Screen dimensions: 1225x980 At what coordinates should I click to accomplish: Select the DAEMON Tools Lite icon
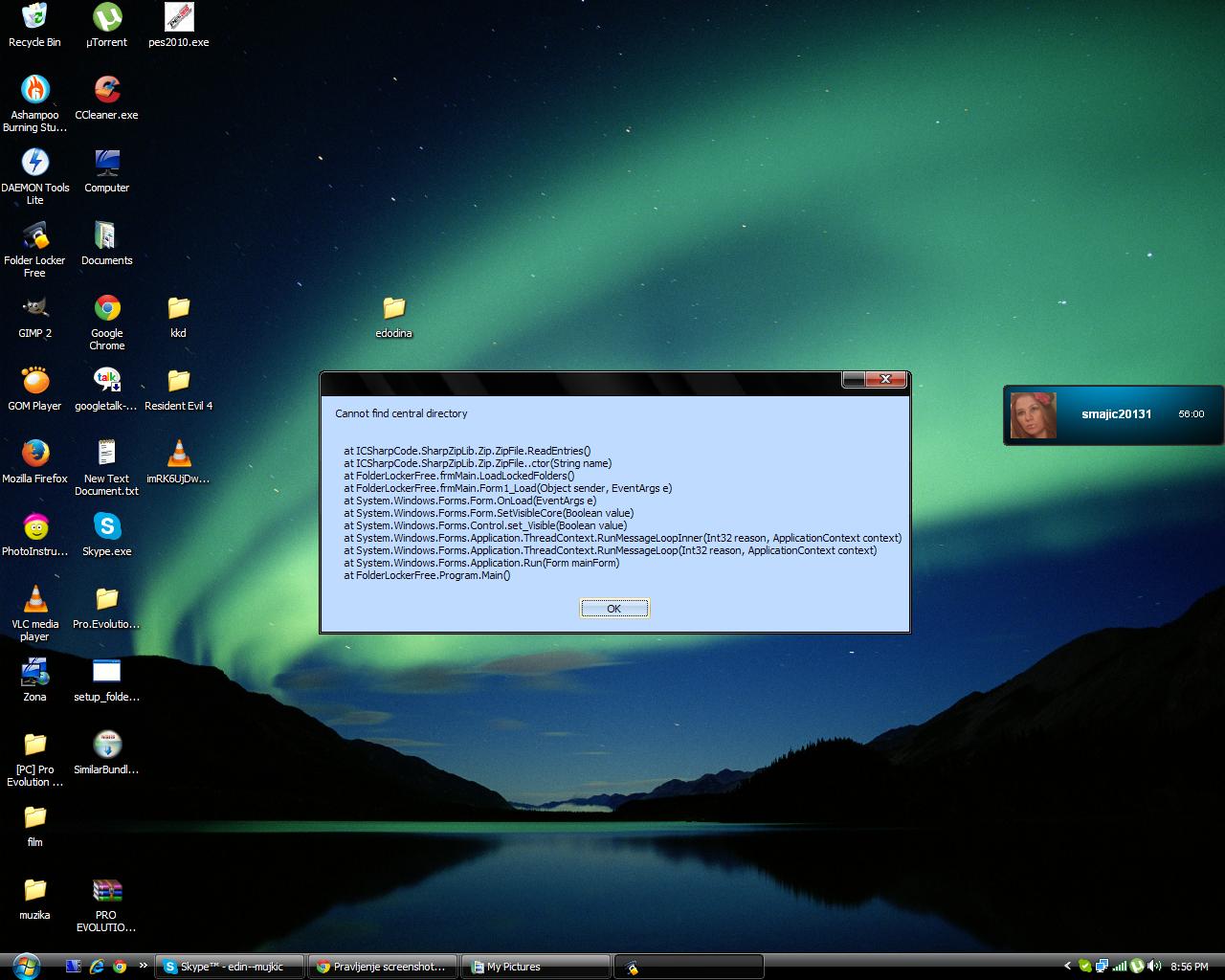pyautogui.click(x=34, y=177)
